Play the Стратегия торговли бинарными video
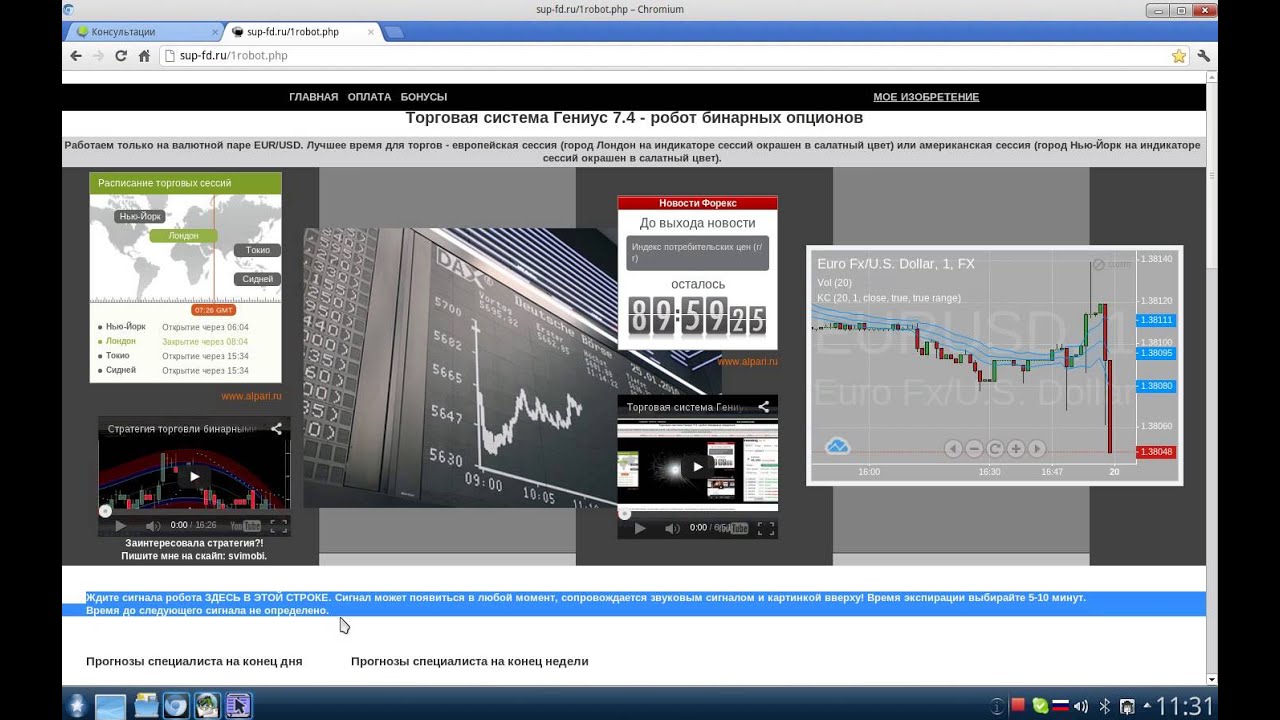 point(194,477)
